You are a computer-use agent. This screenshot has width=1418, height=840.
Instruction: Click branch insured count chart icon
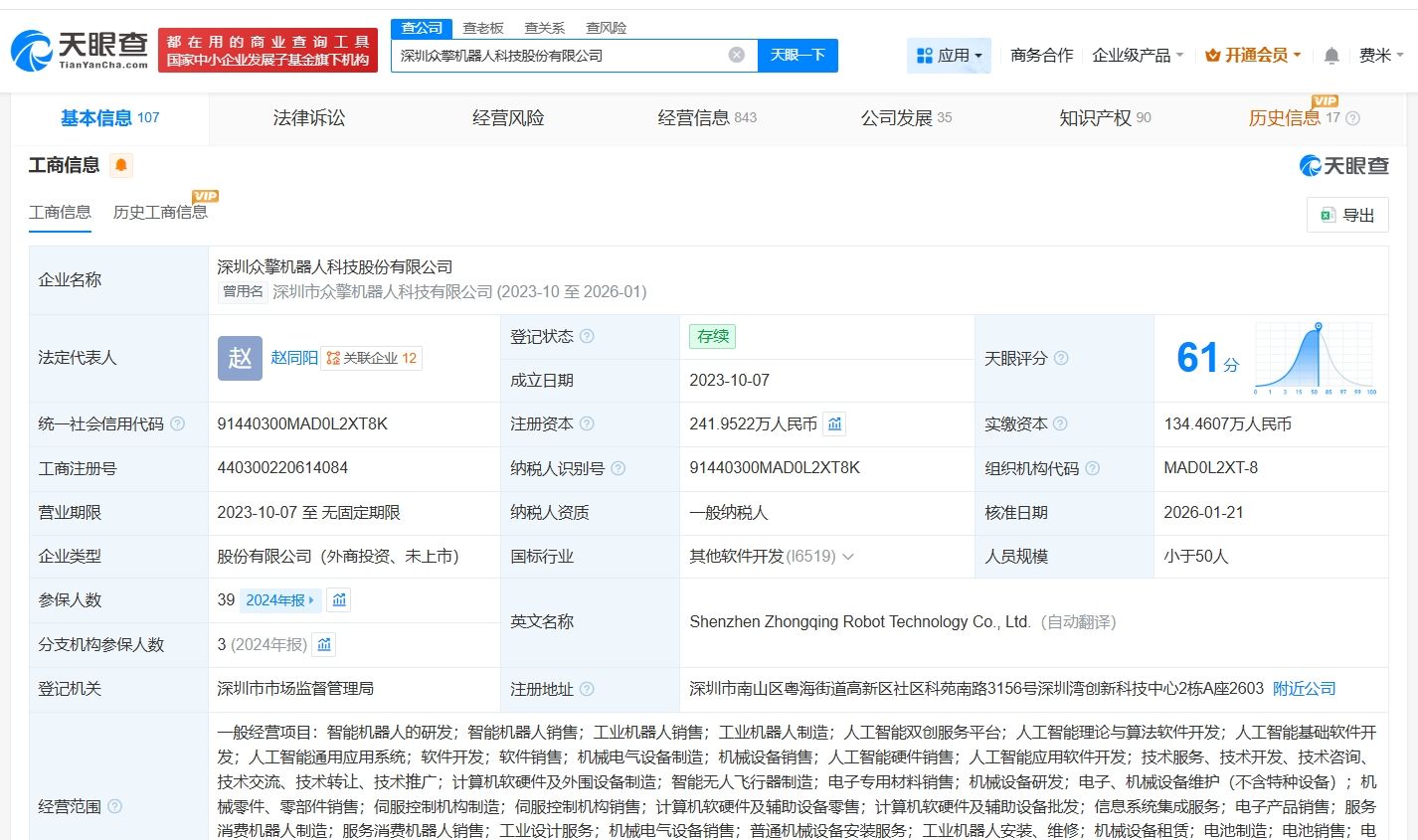324,645
